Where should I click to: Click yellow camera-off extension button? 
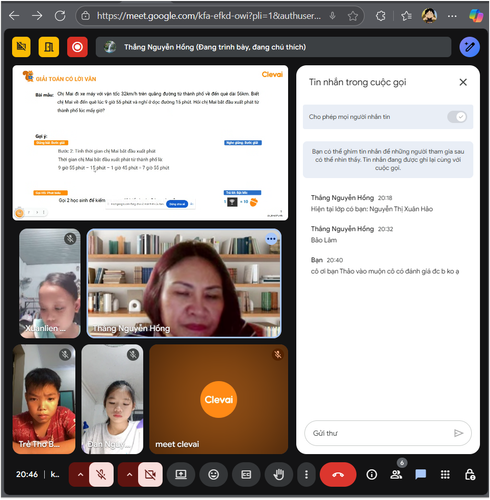pyautogui.click(x=21, y=47)
